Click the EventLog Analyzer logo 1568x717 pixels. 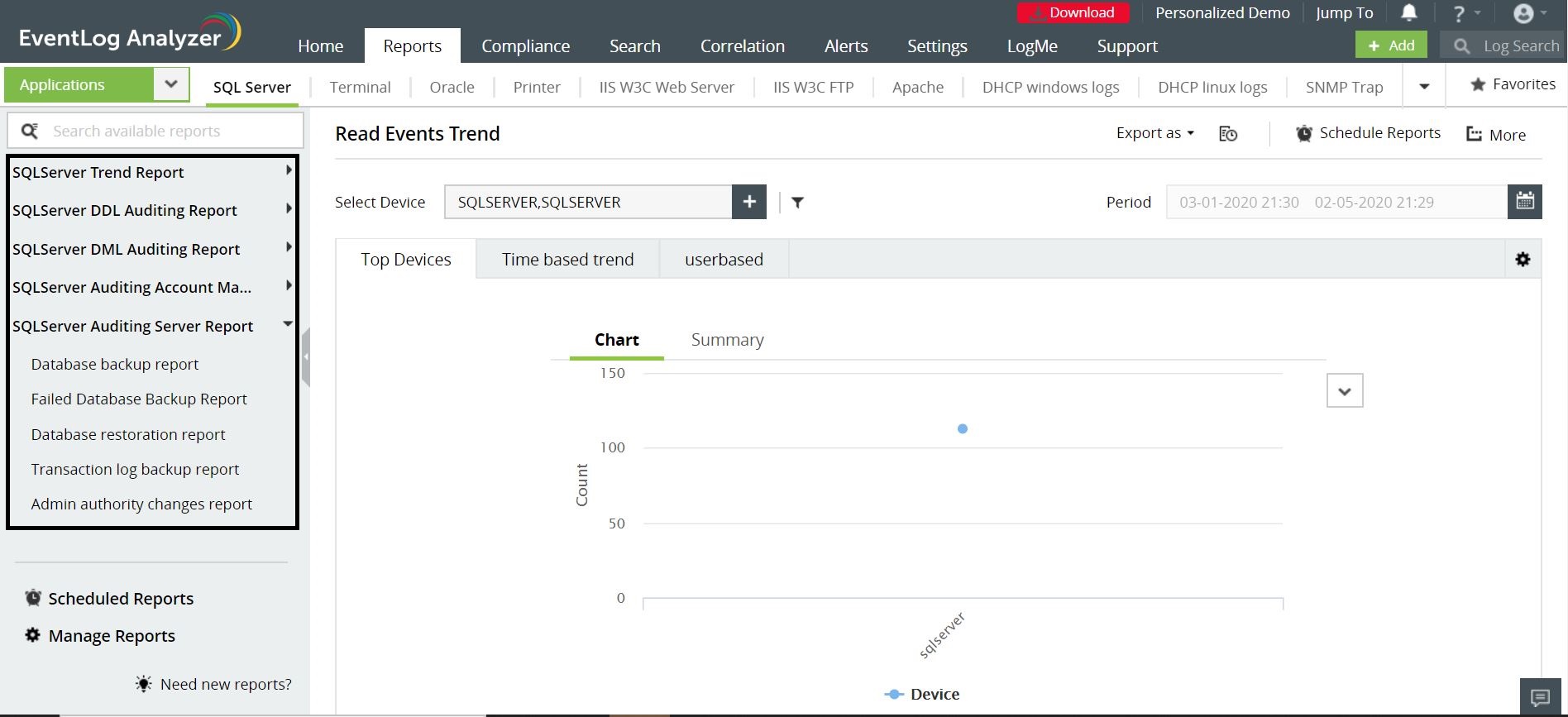[x=130, y=33]
